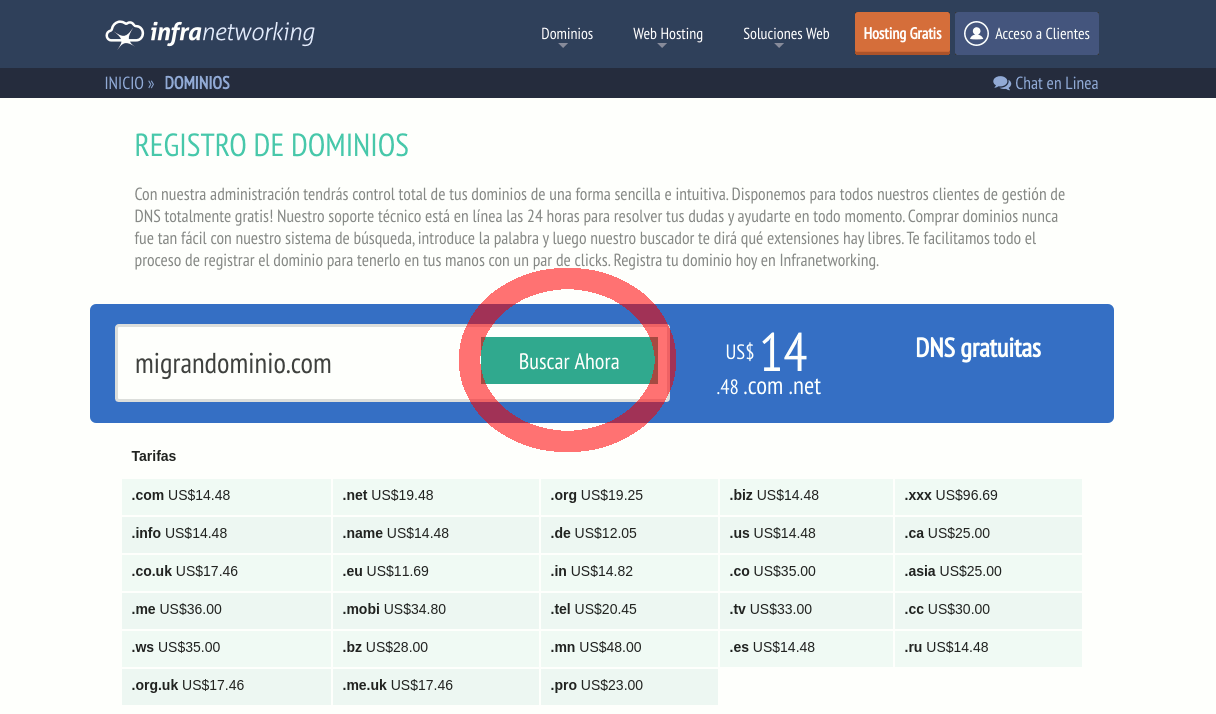The image size is (1216, 714).
Task: Expand the Dominios dropdown menu
Action: 567,33
